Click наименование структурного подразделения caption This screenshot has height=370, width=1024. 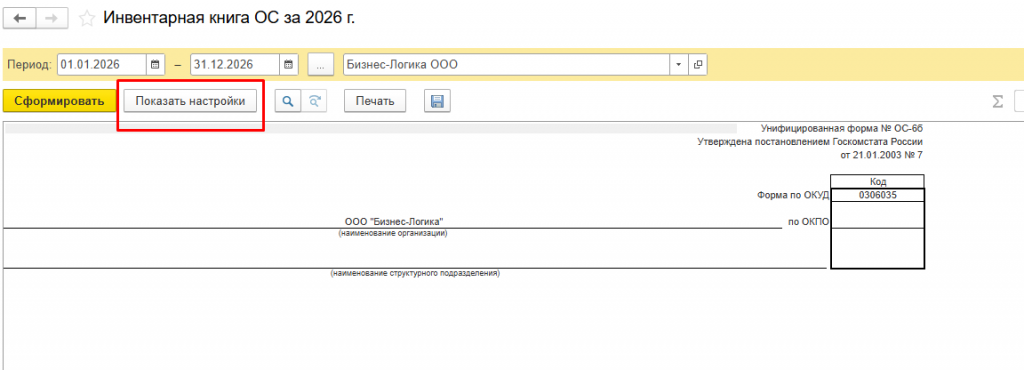coord(415,273)
